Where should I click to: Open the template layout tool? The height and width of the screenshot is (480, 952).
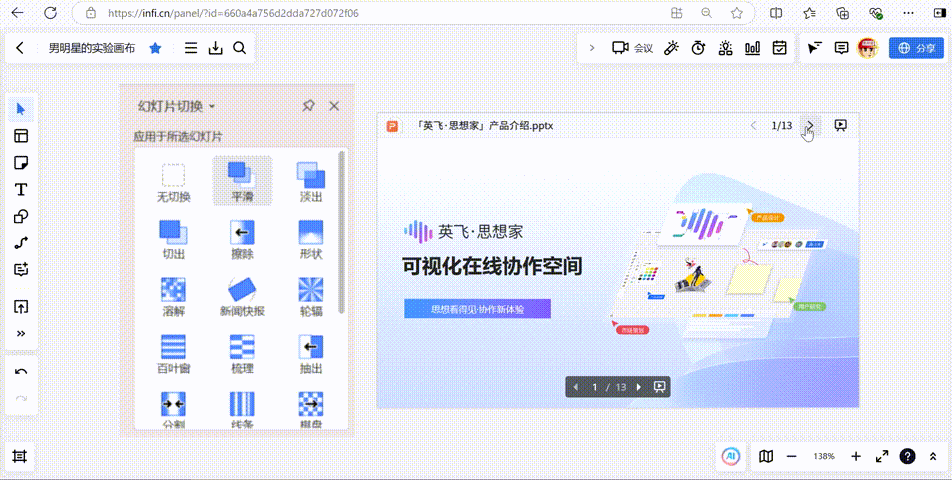[x=21, y=136]
